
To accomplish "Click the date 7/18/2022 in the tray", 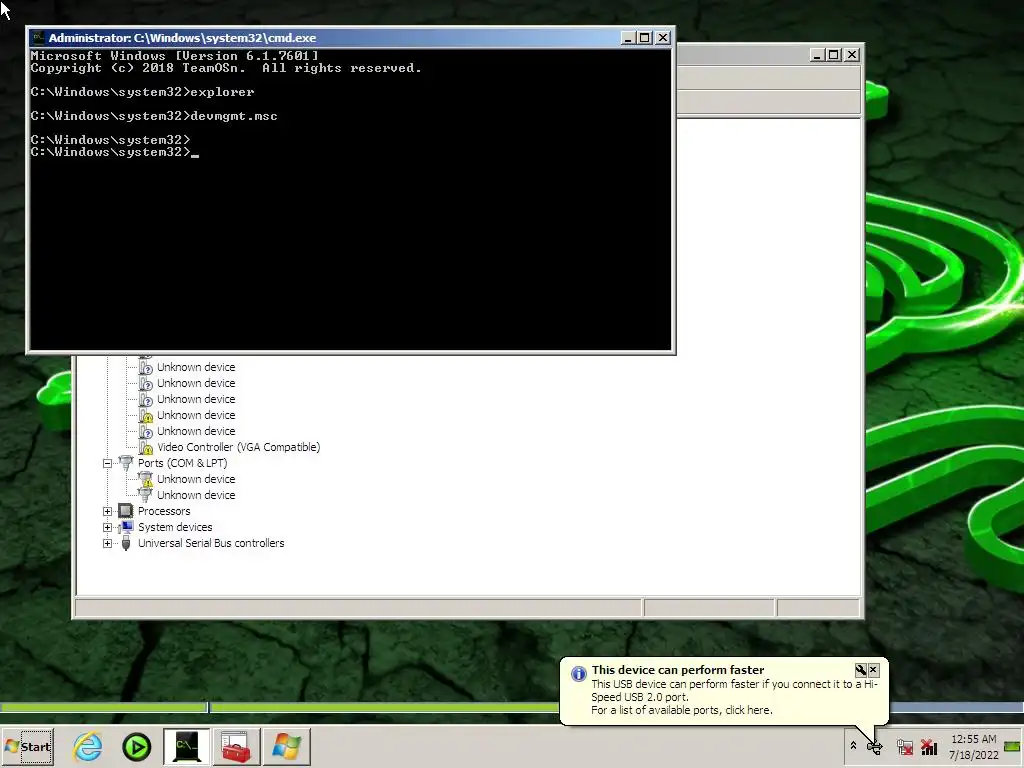I will (x=974, y=755).
